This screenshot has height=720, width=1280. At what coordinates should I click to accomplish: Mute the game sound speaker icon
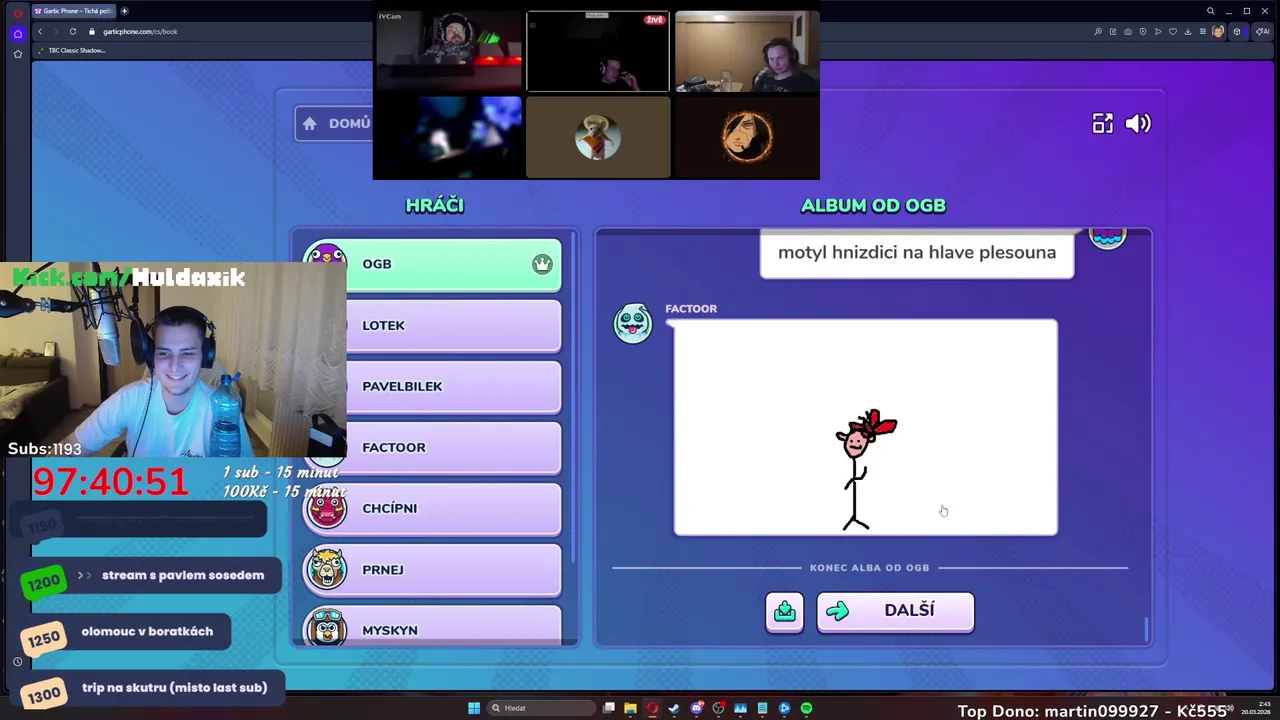click(x=1138, y=123)
